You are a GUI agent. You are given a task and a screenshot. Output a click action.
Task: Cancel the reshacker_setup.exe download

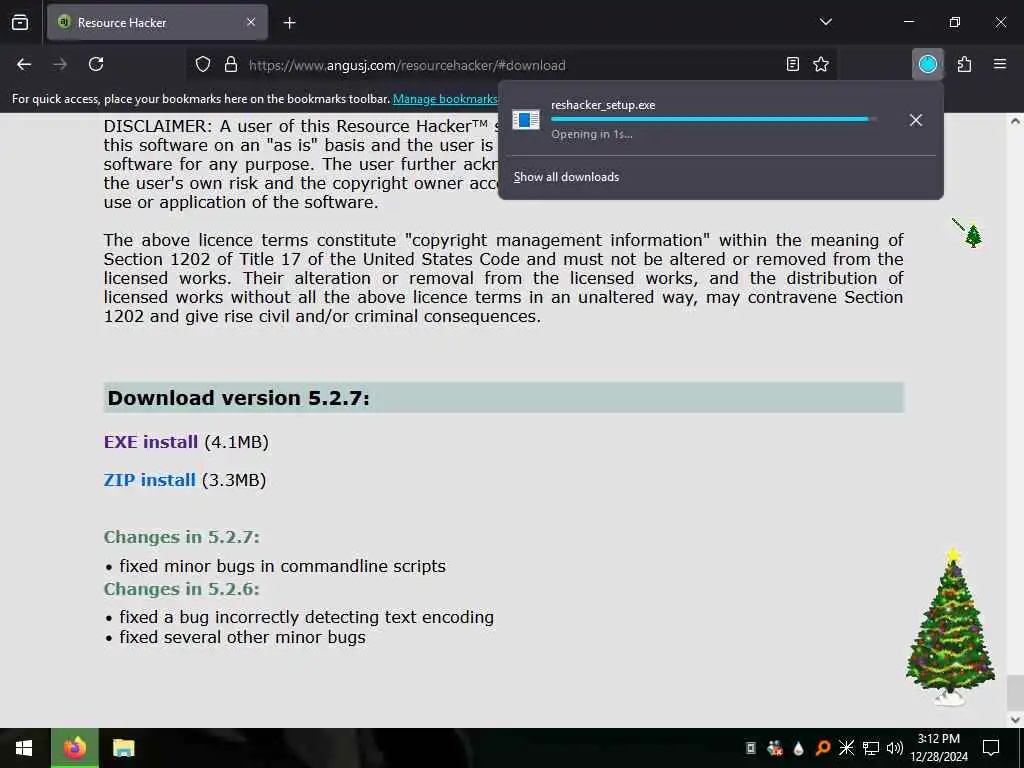click(x=916, y=120)
